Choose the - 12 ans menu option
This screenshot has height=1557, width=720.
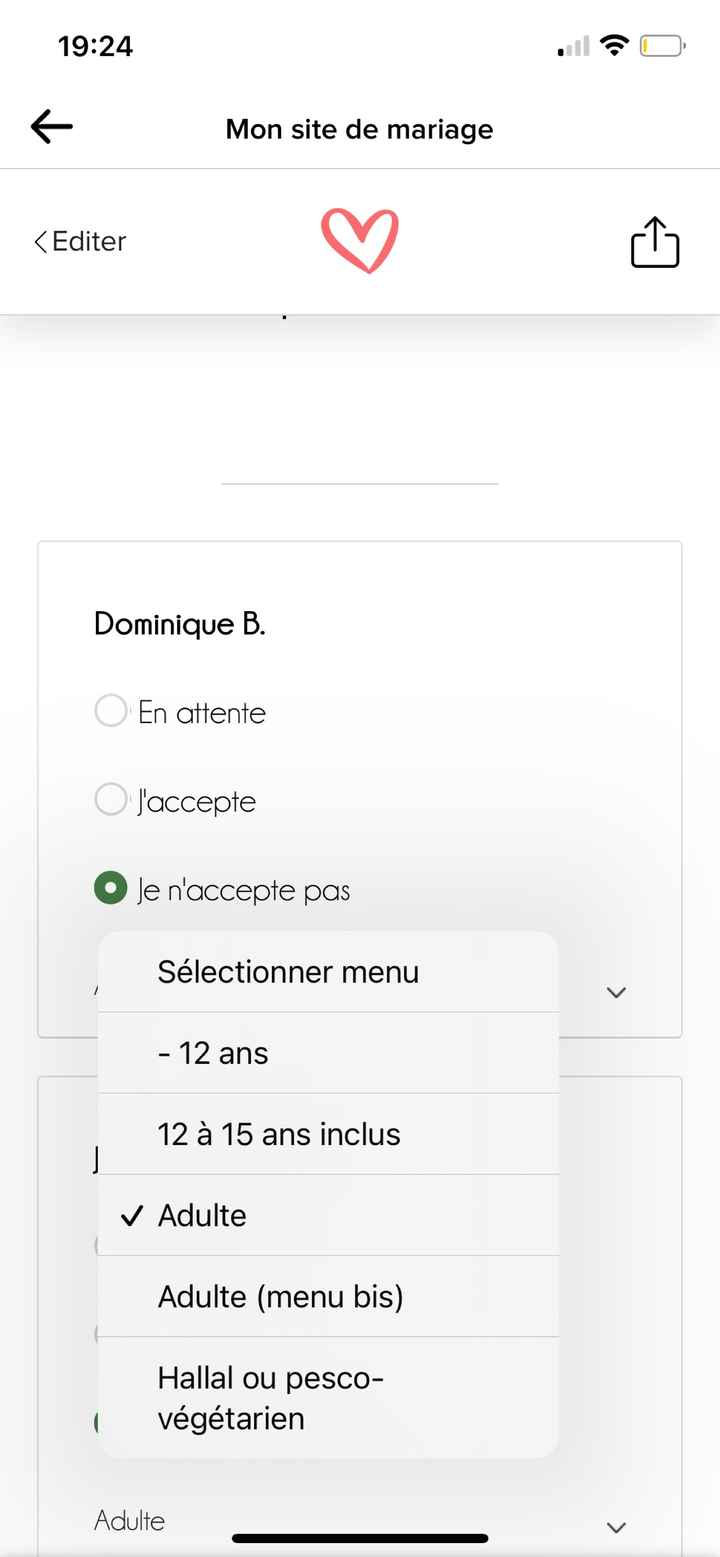(213, 1052)
